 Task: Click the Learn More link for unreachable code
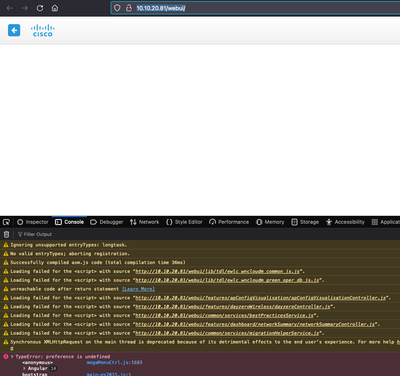pyautogui.click(x=138, y=289)
